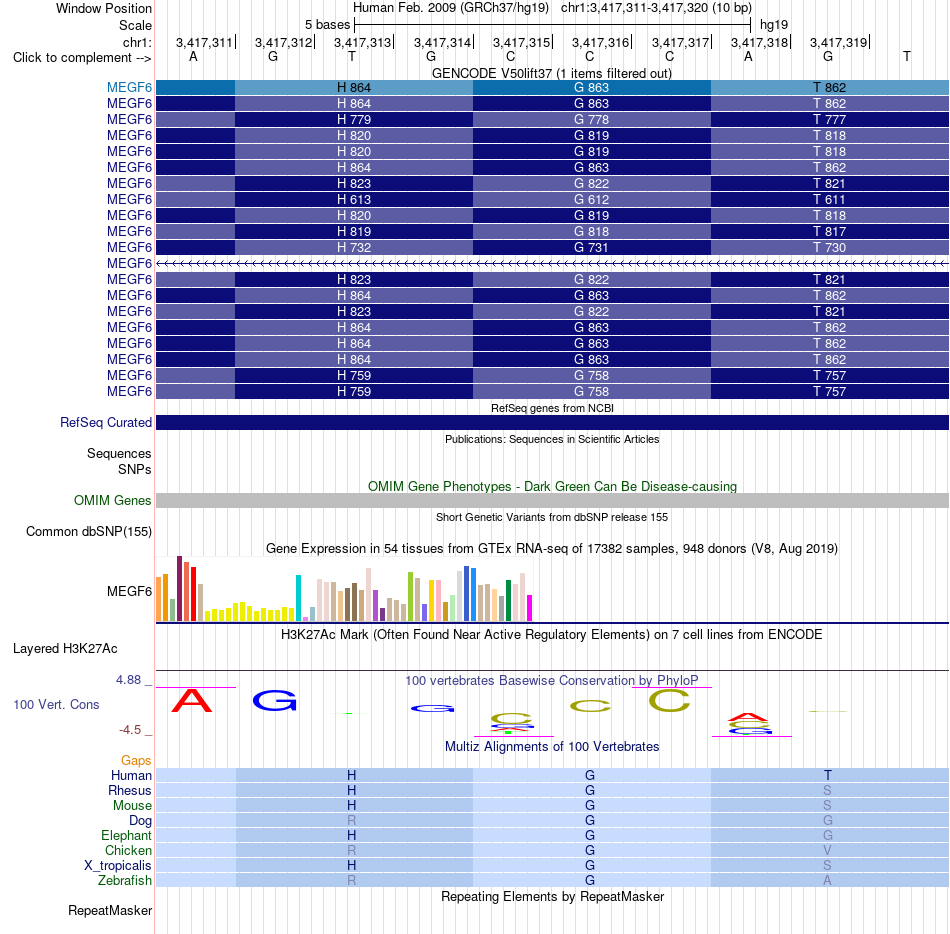Select the T 730 codon block
Viewport: 950px width, 934px height.
(829, 247)
